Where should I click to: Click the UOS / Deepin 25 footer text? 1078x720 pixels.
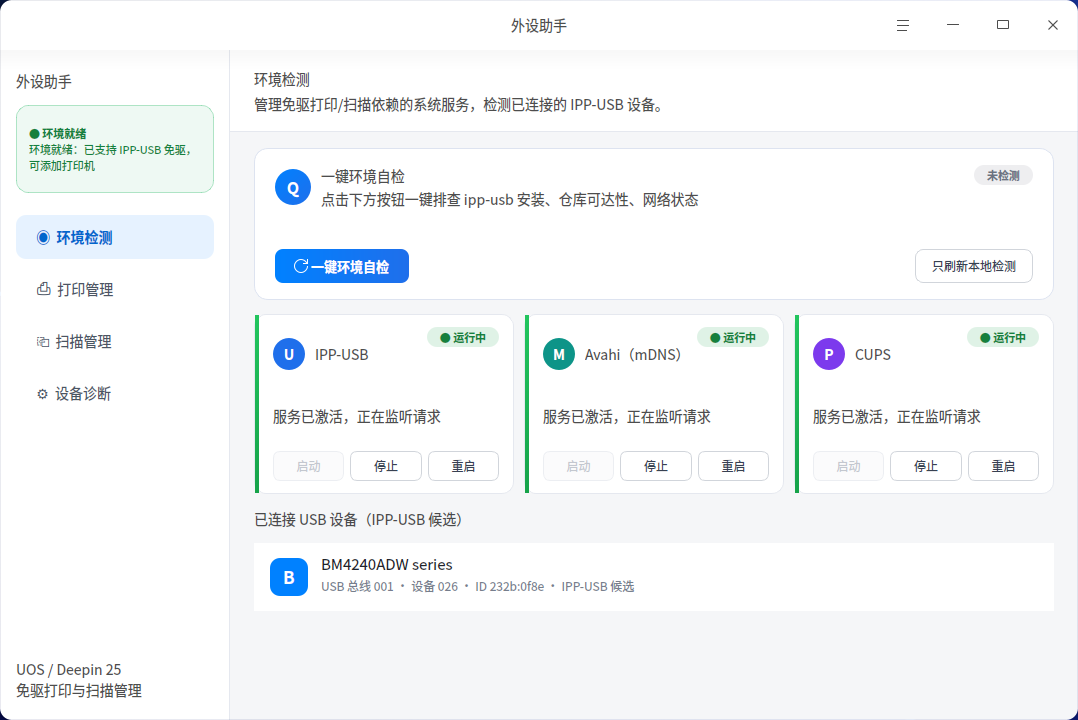[x=69, y=670]
